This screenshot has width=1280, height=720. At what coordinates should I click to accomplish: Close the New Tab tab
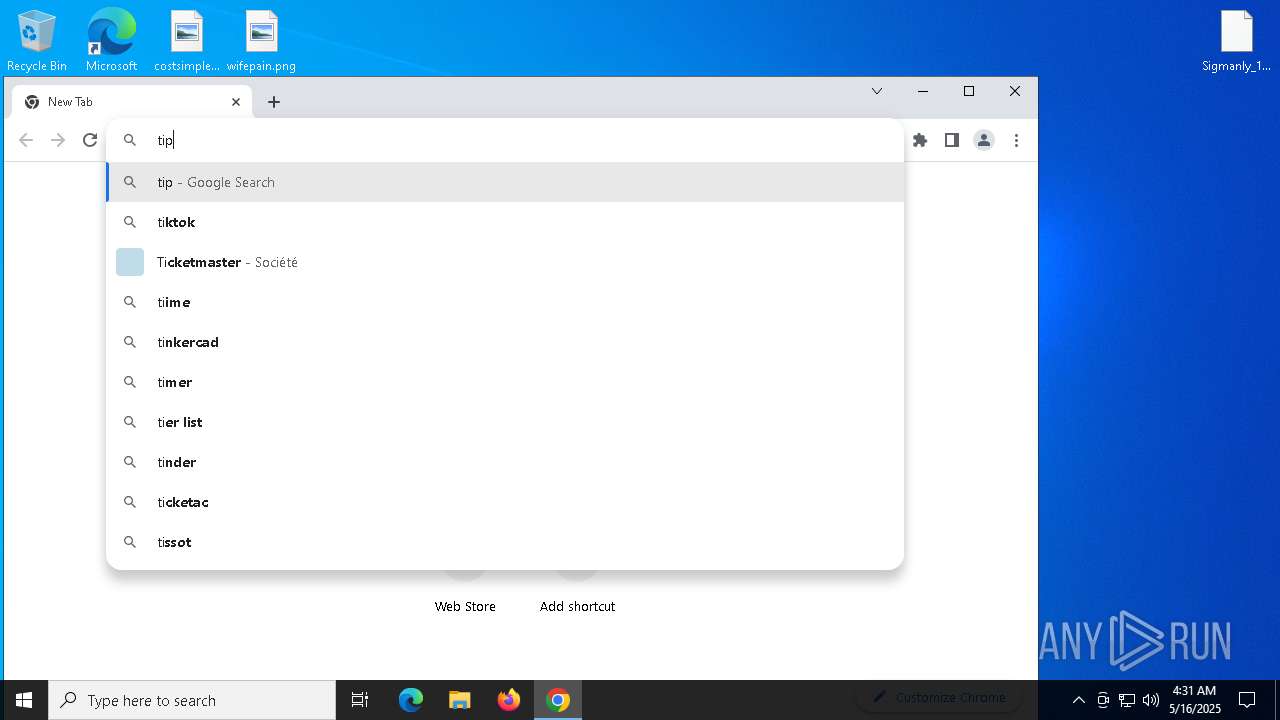[236, 102]
